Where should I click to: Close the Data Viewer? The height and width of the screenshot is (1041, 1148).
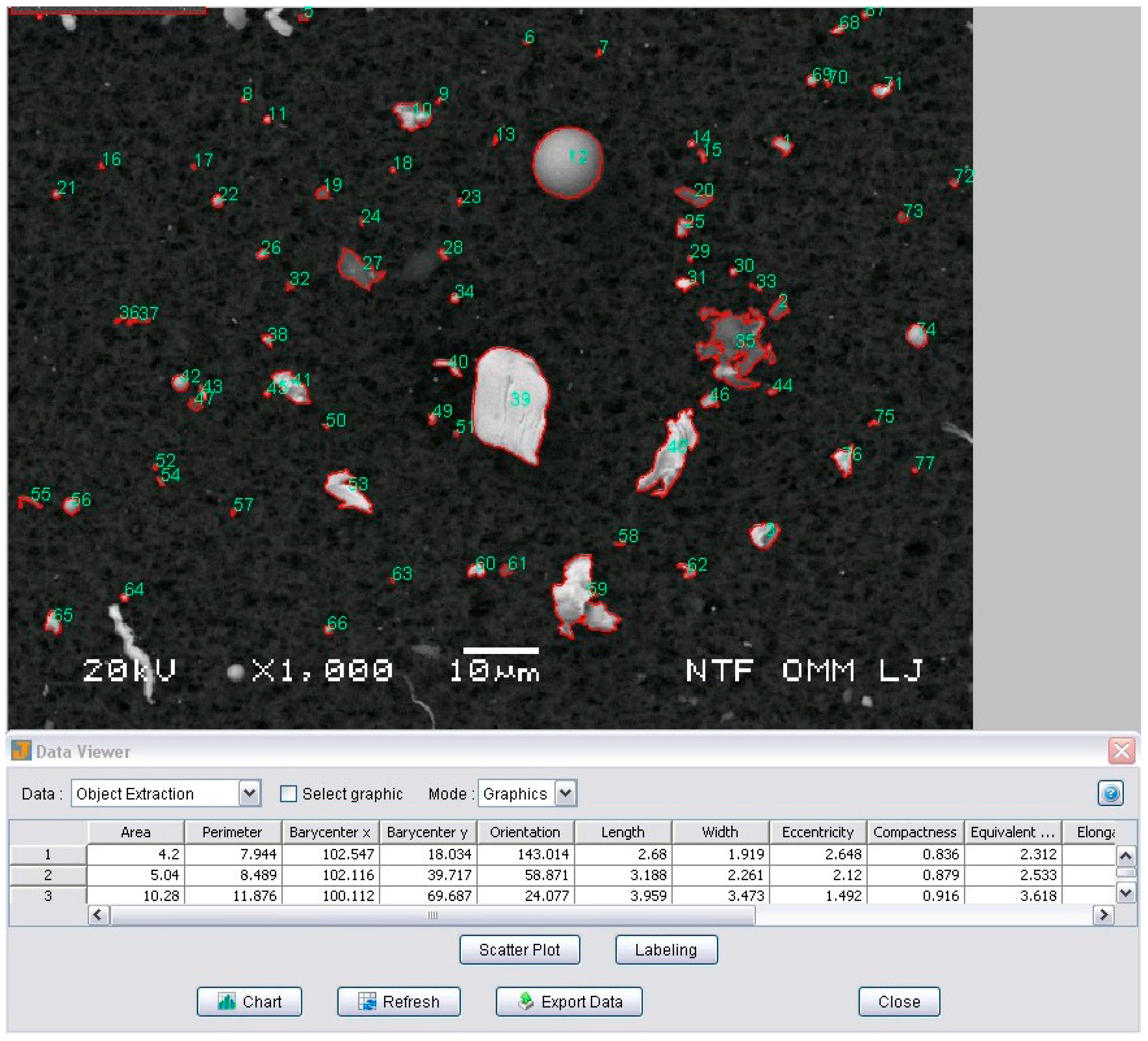click(x=899, y=1002)
